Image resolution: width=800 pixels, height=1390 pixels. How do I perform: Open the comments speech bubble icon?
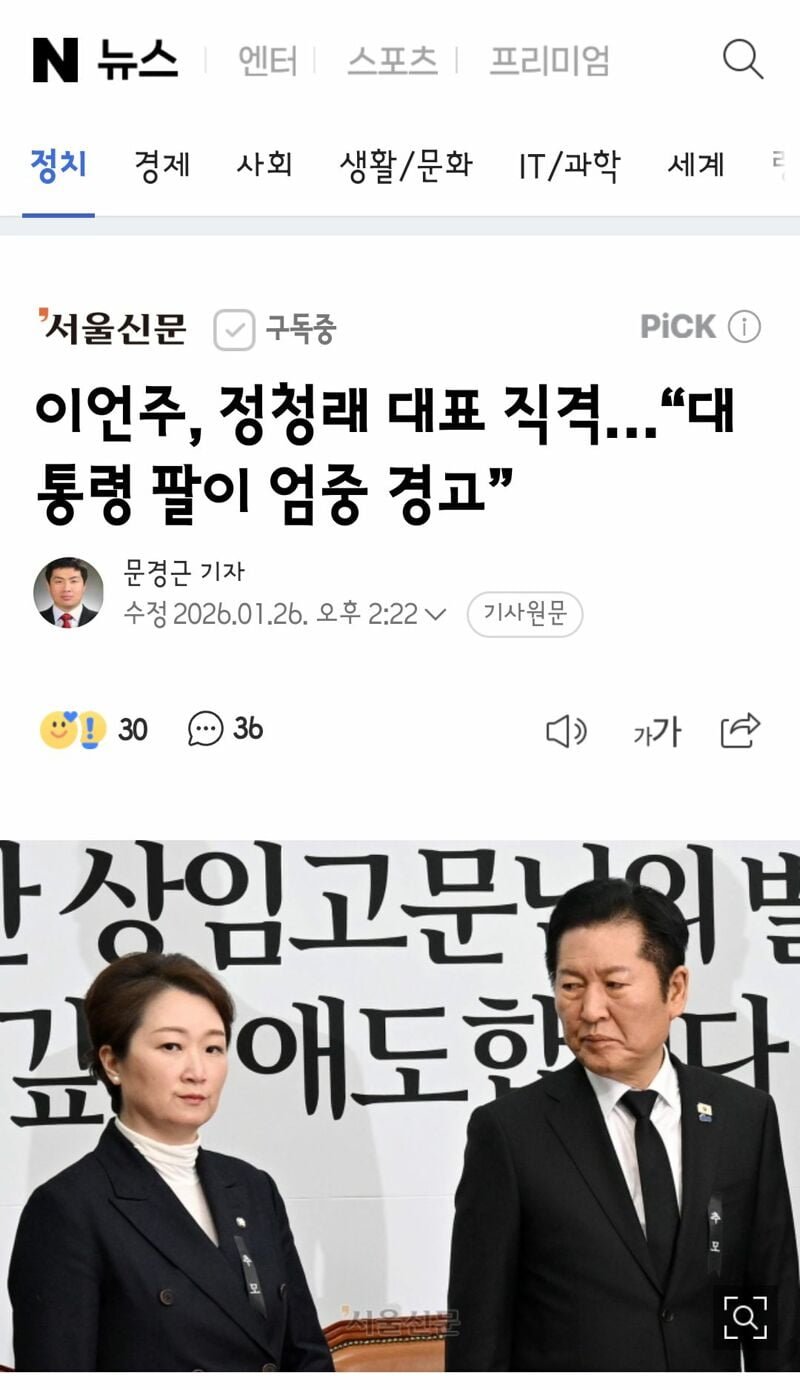[x=205, y=729]
